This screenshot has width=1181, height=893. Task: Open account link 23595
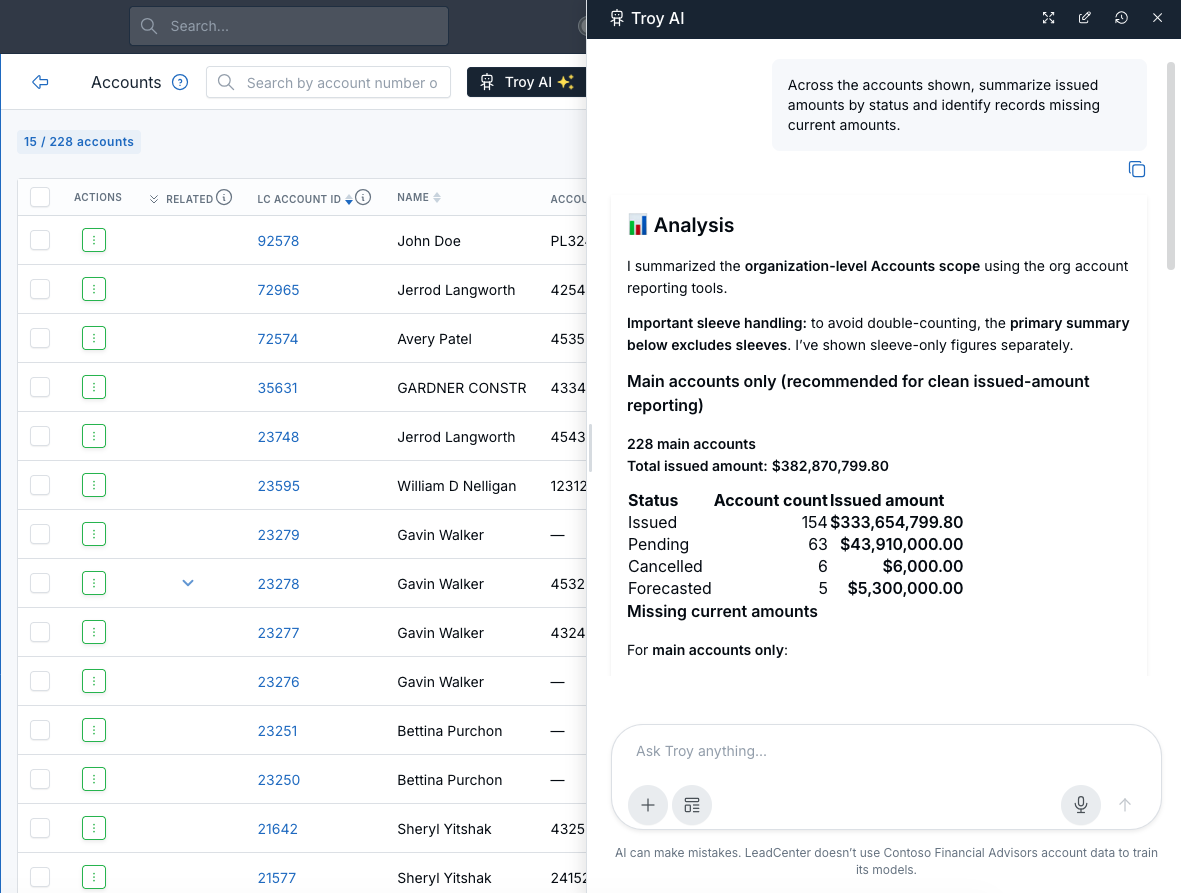pyautogui.click(x=279, y=486)
